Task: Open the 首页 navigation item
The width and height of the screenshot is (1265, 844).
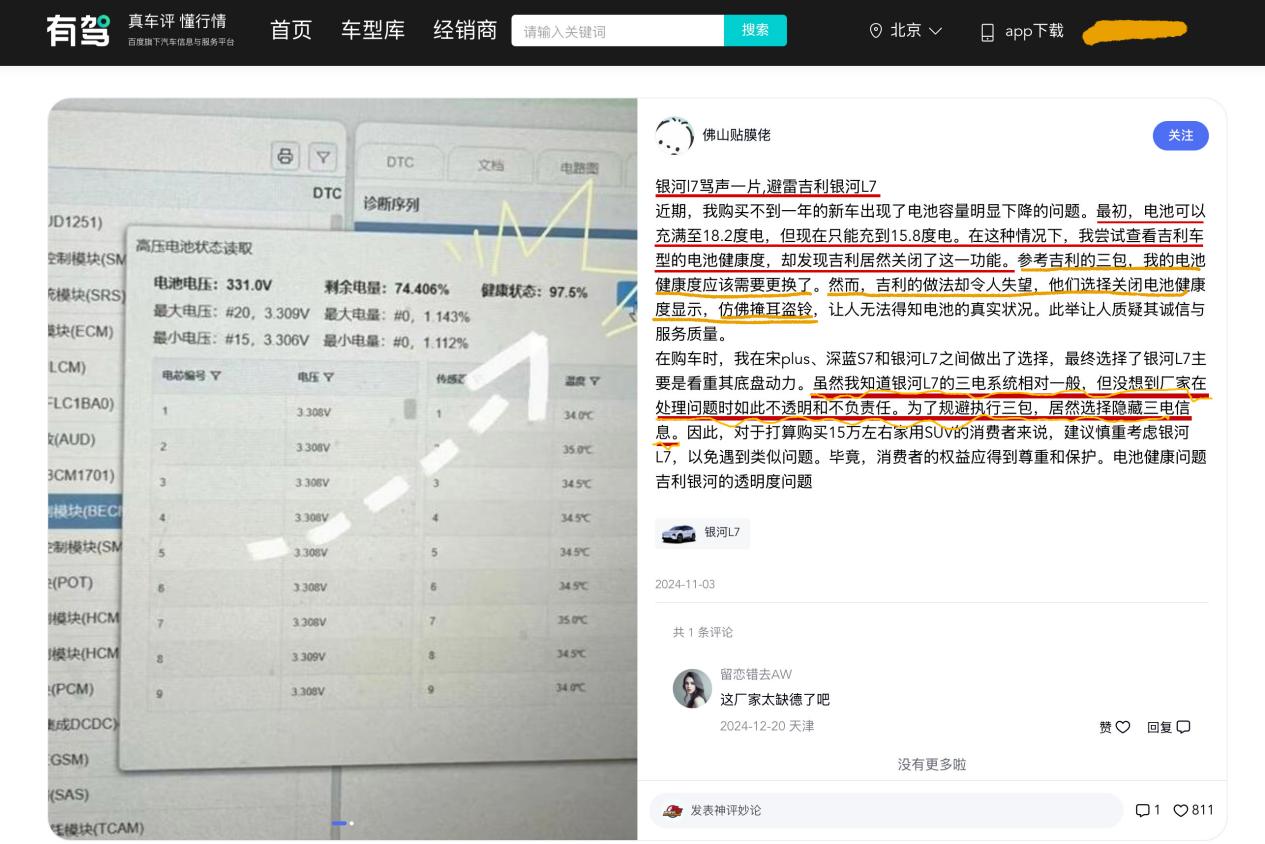Action: (x=291, y=31)
